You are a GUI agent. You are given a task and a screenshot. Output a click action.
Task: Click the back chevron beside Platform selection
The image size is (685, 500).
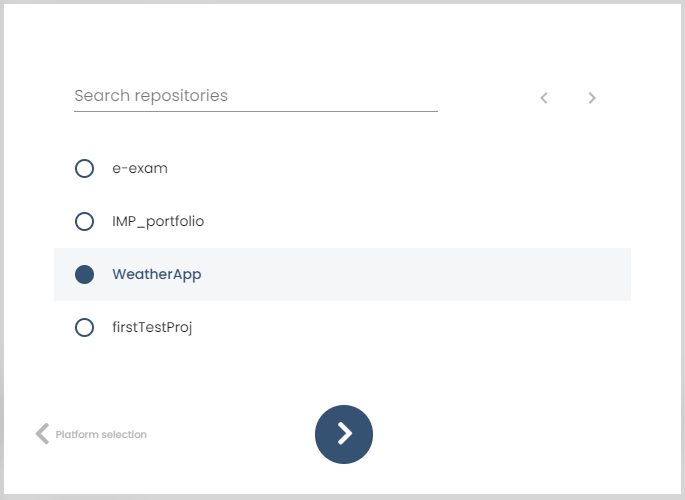[x=42, y=433]
